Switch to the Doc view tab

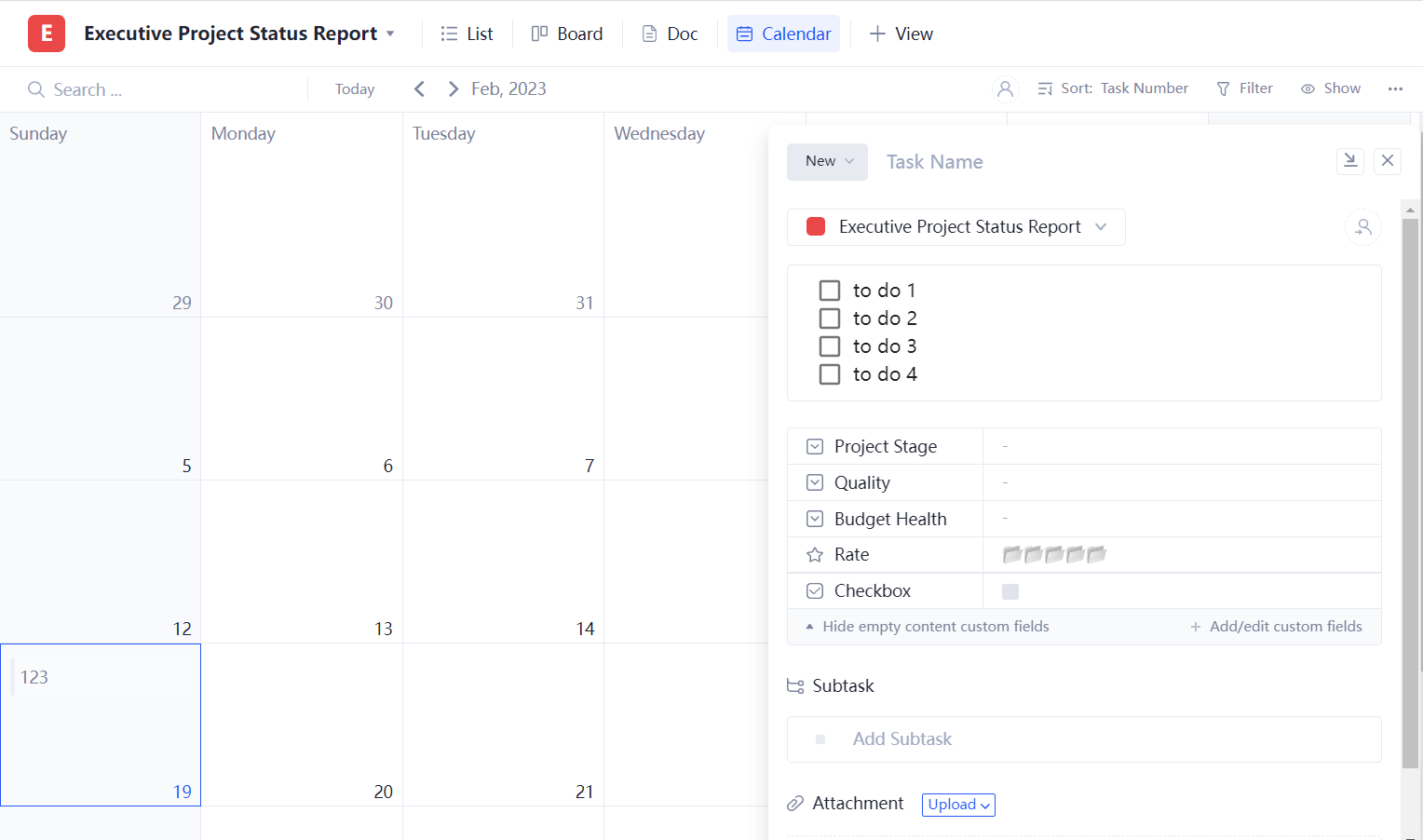[670, 34]
